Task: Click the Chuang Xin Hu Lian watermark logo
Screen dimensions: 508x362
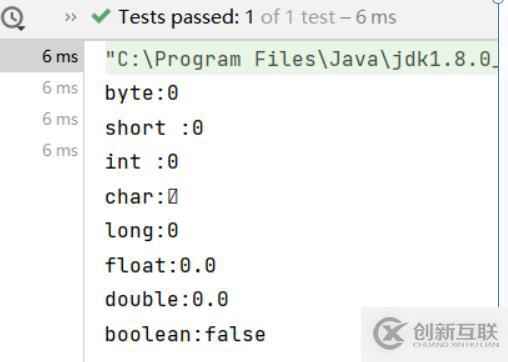Action: [x=435, y=333]
